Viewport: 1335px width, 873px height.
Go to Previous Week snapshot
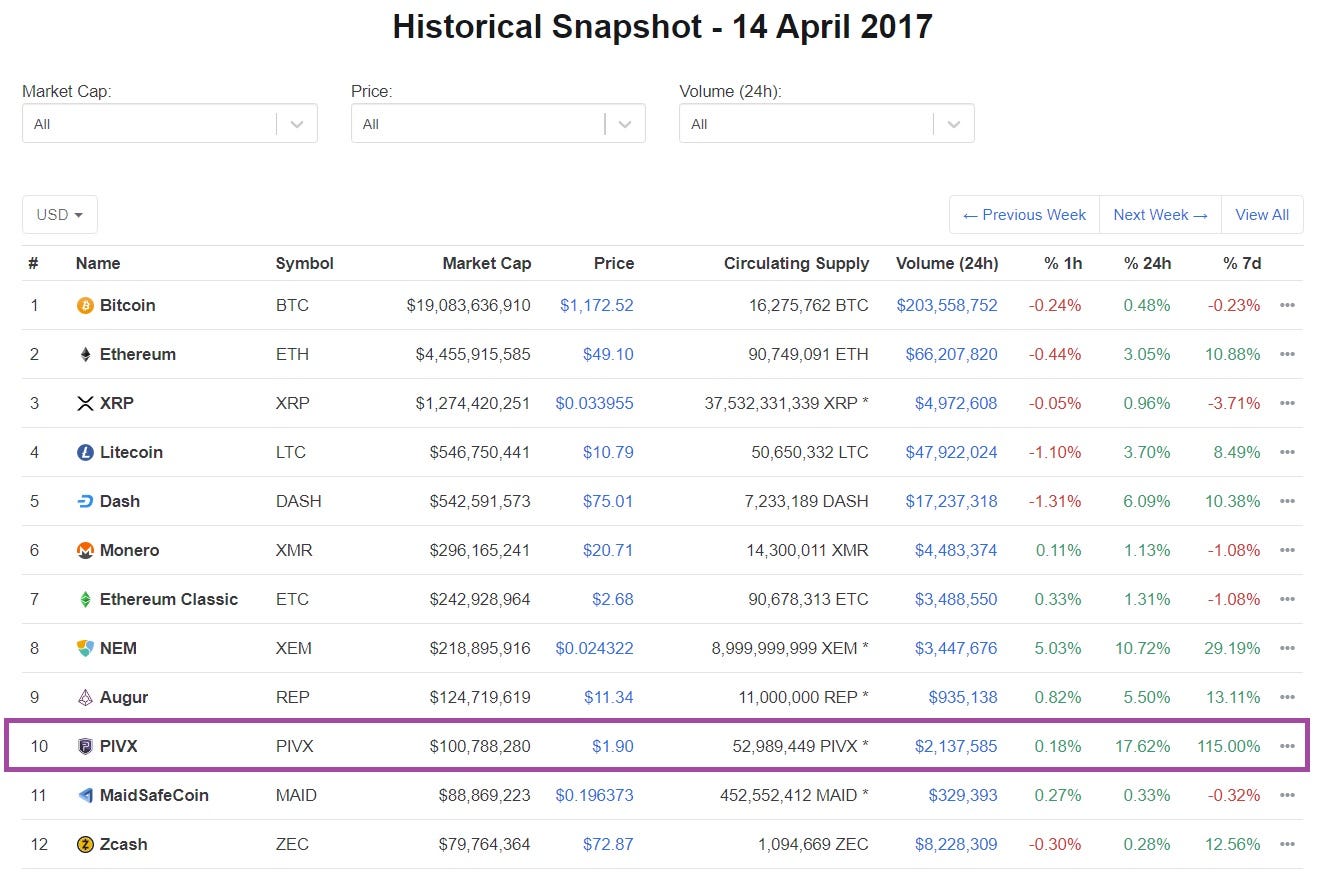1023,214
